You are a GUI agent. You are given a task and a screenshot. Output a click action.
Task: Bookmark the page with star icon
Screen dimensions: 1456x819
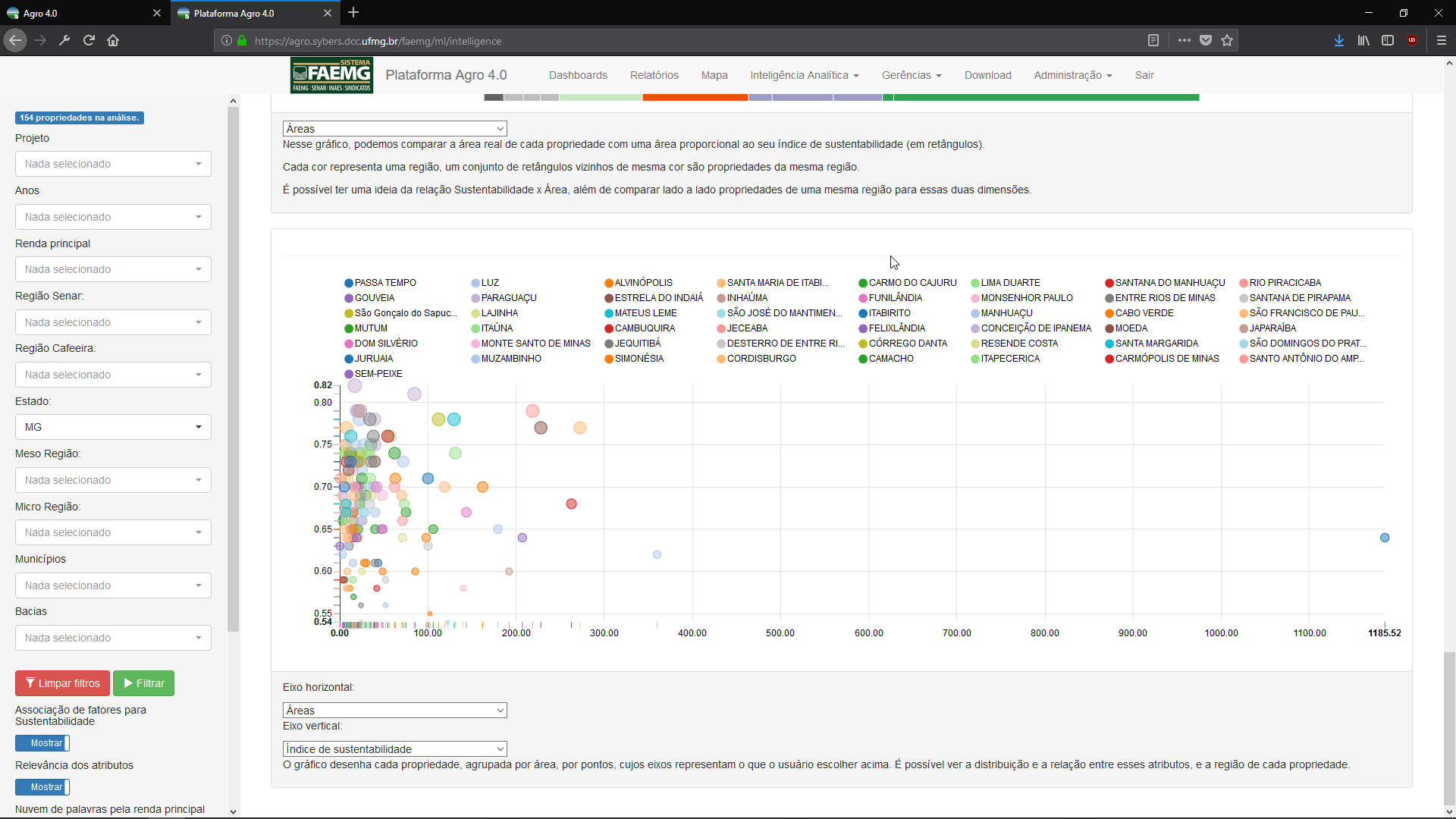[x=1227, y=41]
